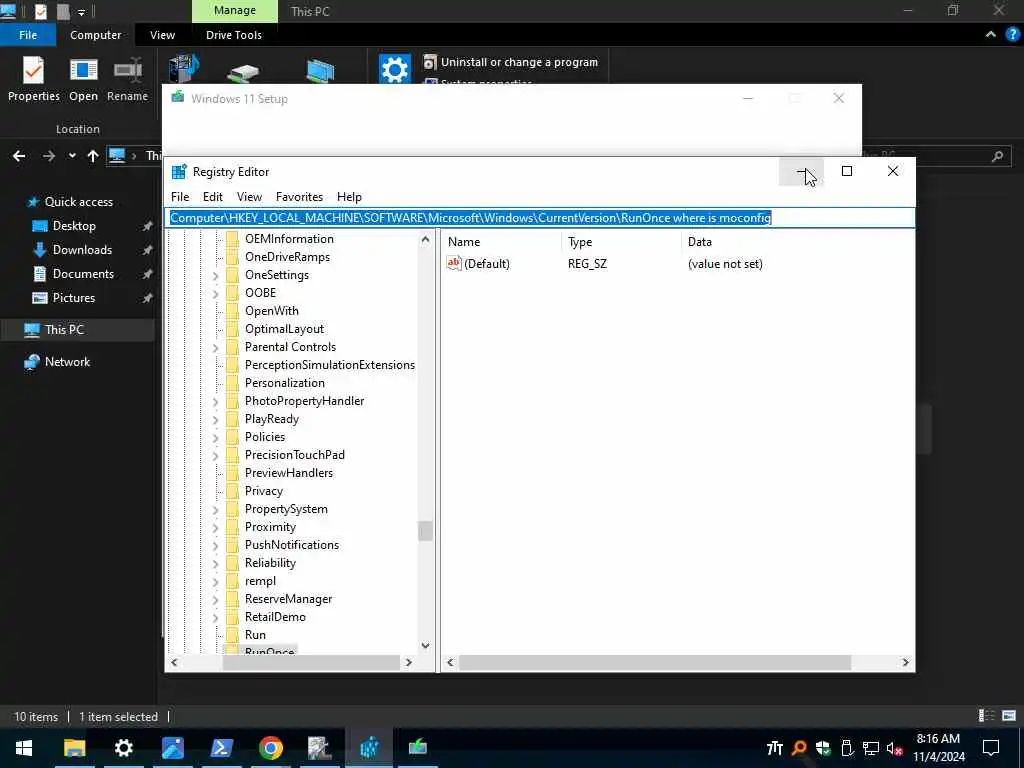Open Downloads in the navigation pane
The width and height of the screenshot is (1024, 768).
point(82,249)
